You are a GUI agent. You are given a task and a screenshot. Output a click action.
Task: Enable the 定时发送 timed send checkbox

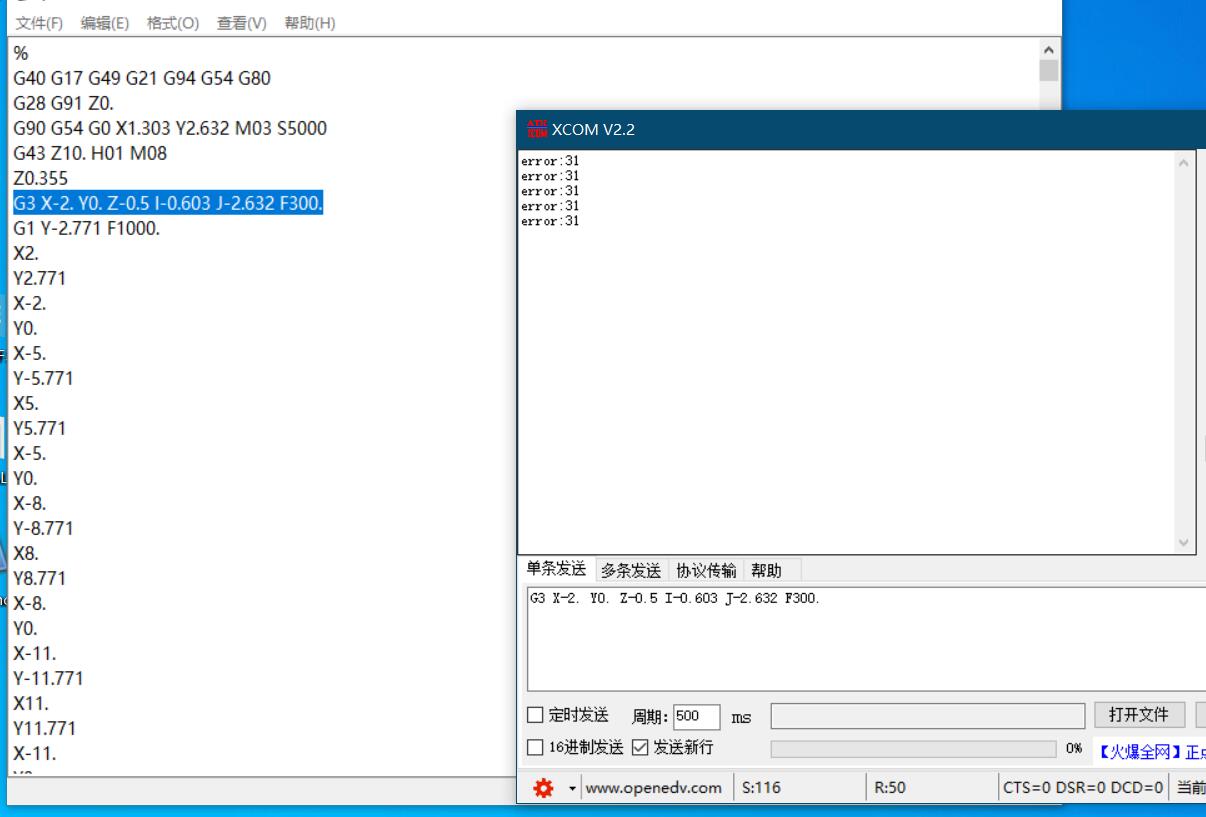click(536, 716)
